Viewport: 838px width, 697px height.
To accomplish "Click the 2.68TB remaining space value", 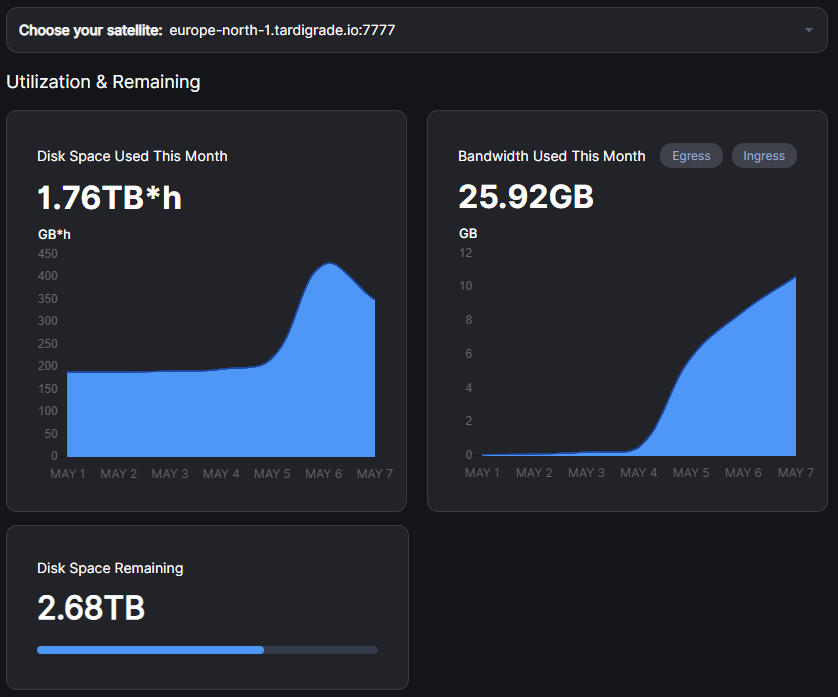I will point(91,607).
